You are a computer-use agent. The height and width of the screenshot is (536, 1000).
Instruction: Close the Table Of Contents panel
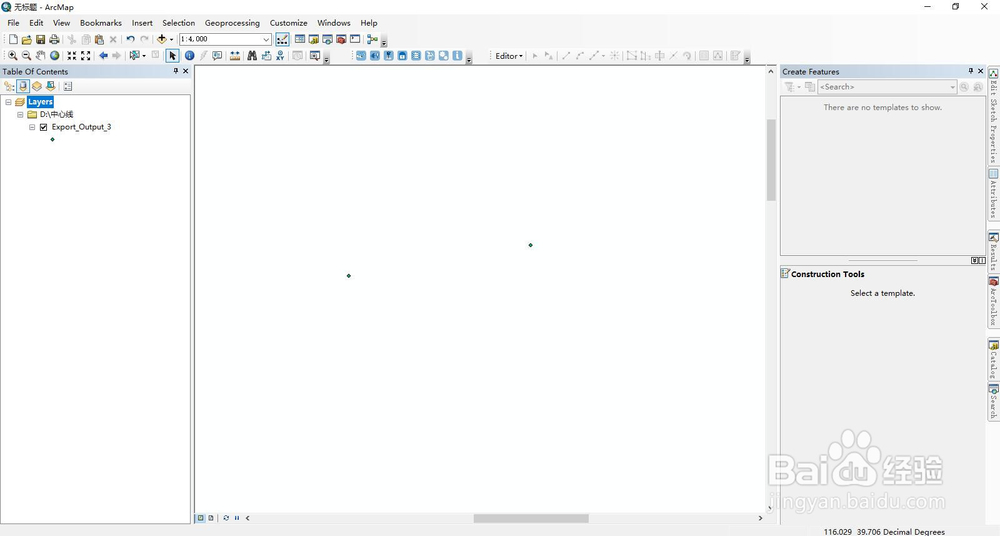tap(186, 71)
